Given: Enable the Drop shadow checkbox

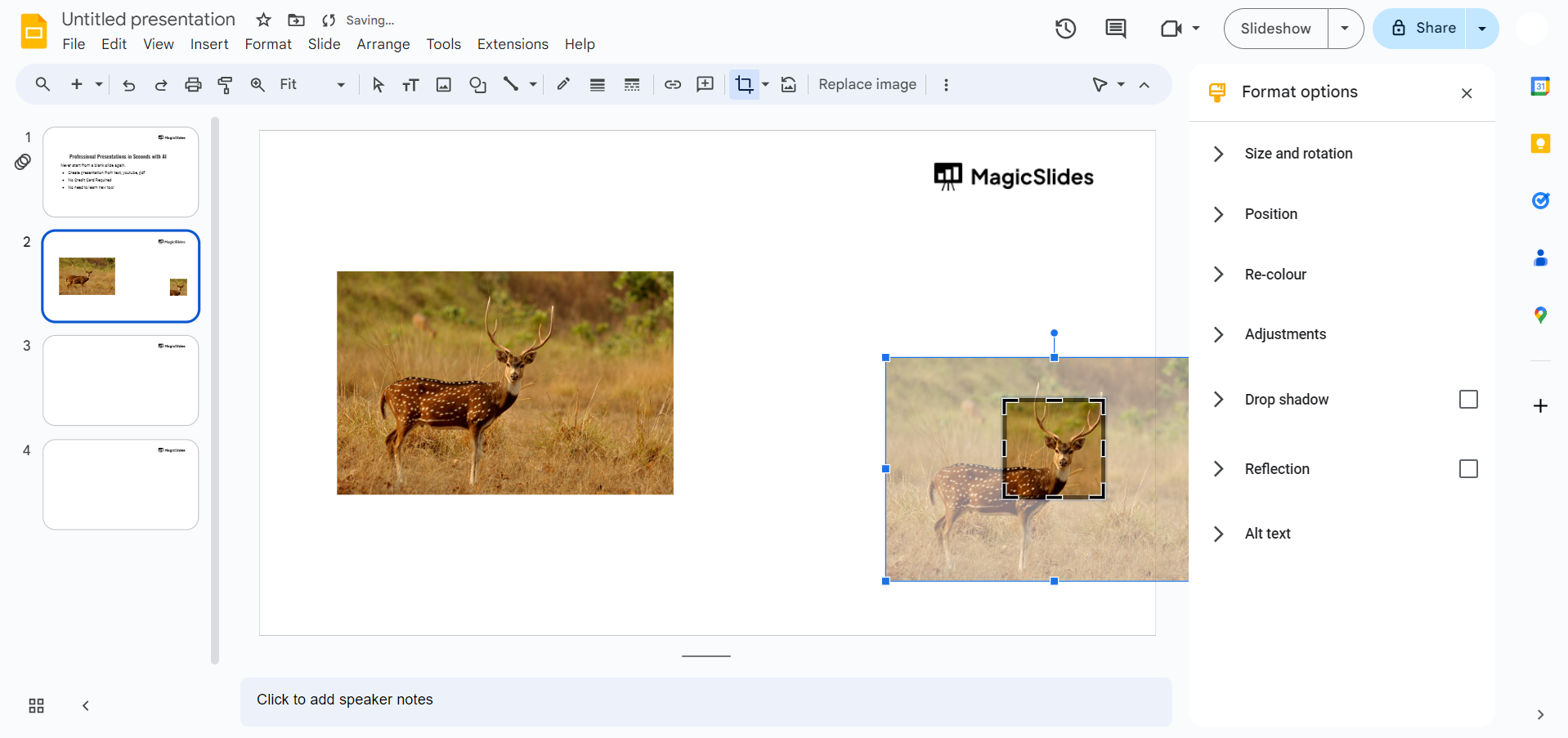Looking at the screenshot, I should (1468, 400).
